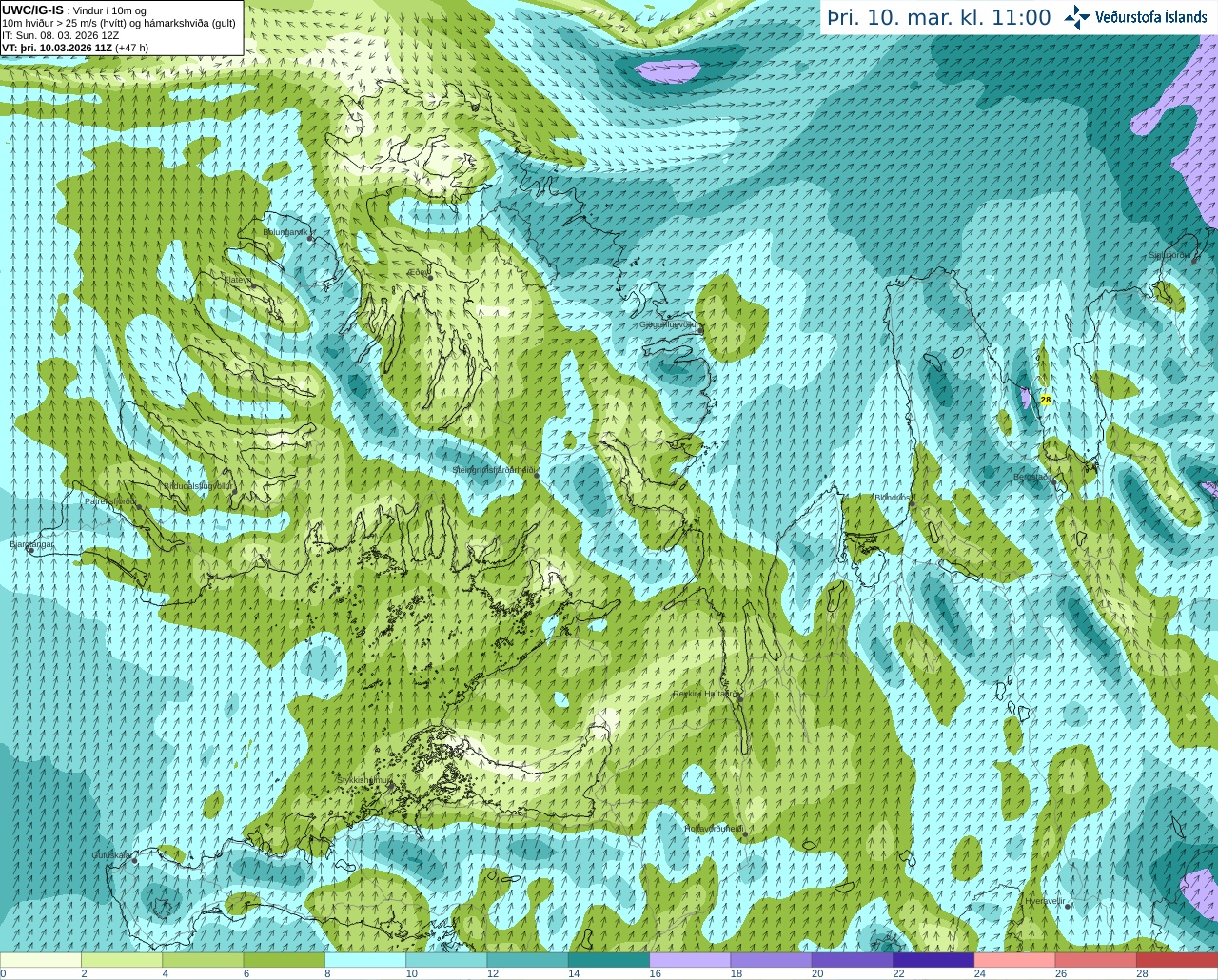Viewport: 1218px width, 980px height.
Task: Select the Bjargtangar station label
Action: (31, 544)
